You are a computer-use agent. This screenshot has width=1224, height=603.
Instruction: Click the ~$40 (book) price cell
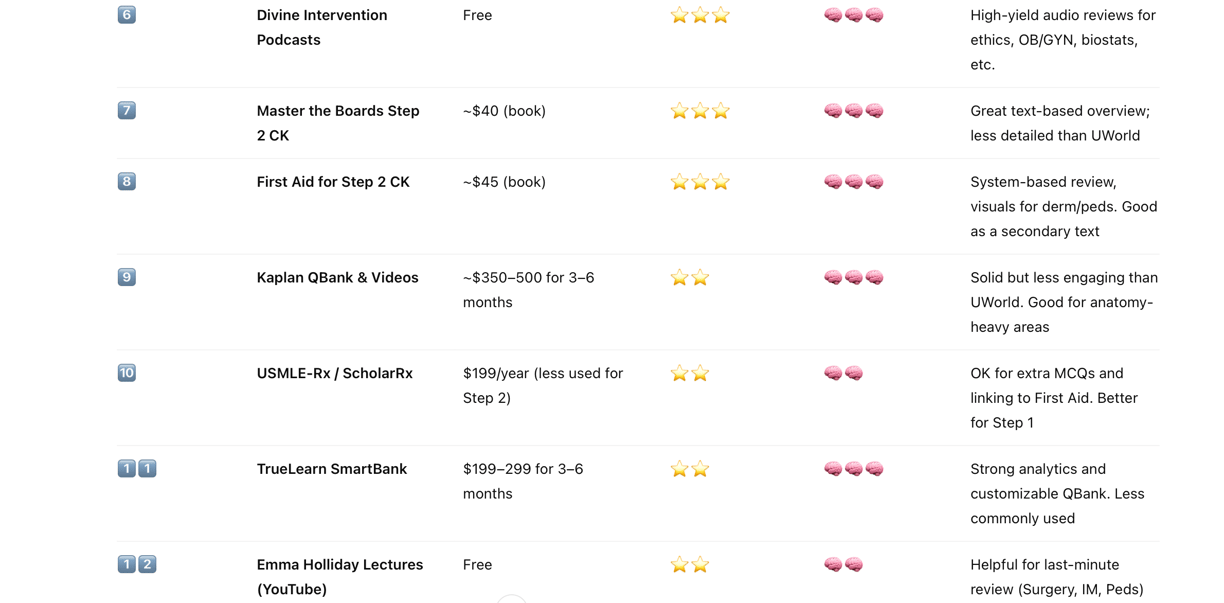pyautogui.click(x=504, y=111)
